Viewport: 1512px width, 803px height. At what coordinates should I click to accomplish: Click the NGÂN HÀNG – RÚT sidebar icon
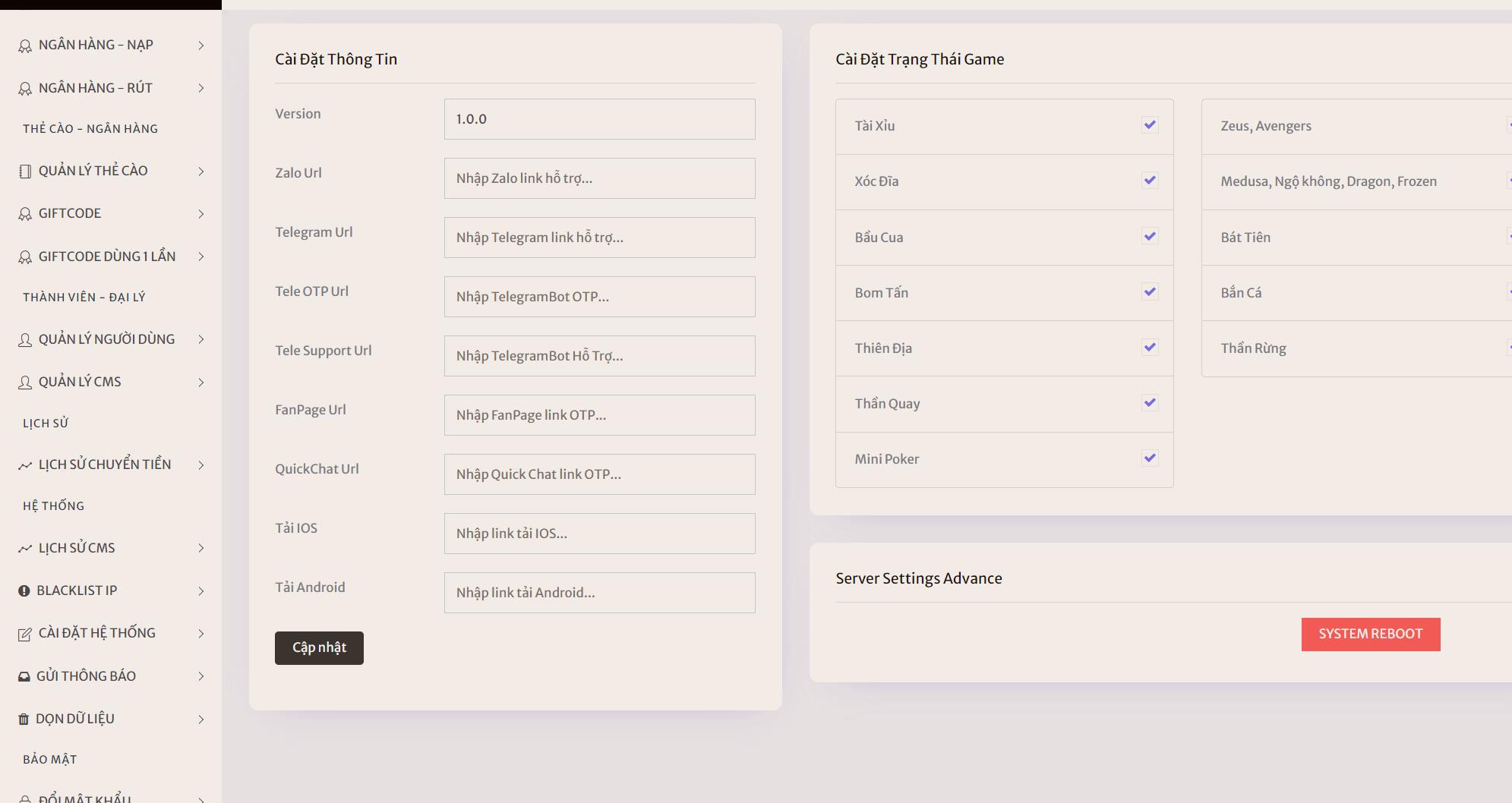[x=25, y=89]
